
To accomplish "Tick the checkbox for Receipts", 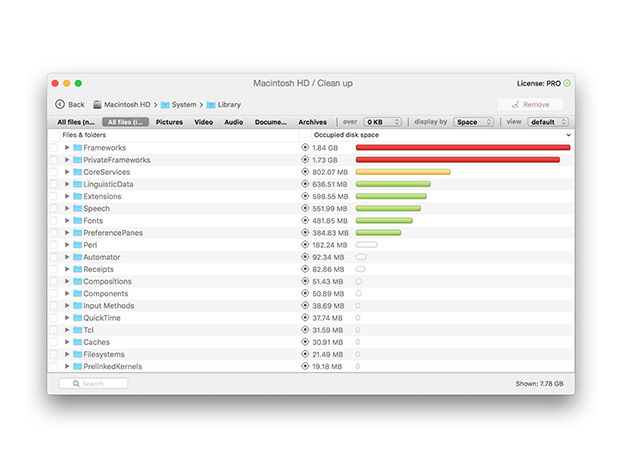I will click(53, 269).
